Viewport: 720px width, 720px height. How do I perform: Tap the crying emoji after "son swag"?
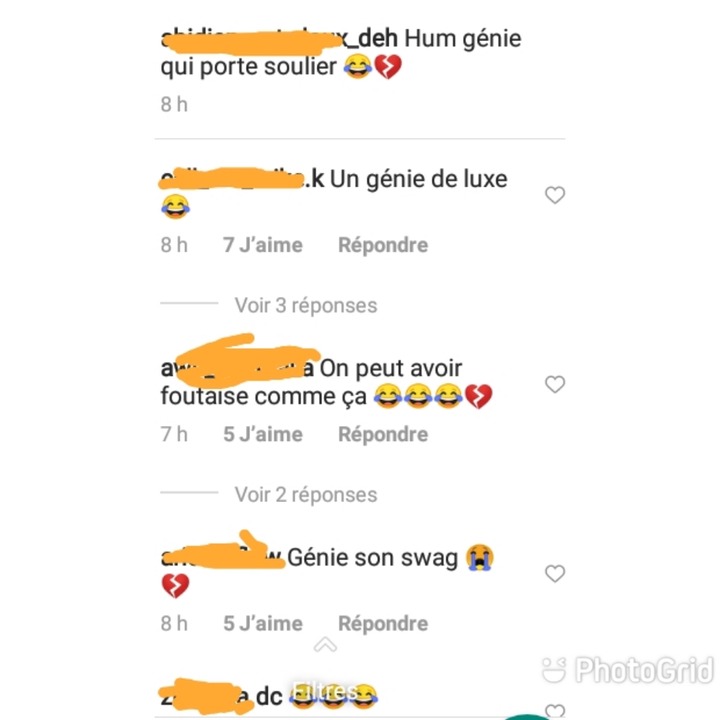(x=479, y=557)
